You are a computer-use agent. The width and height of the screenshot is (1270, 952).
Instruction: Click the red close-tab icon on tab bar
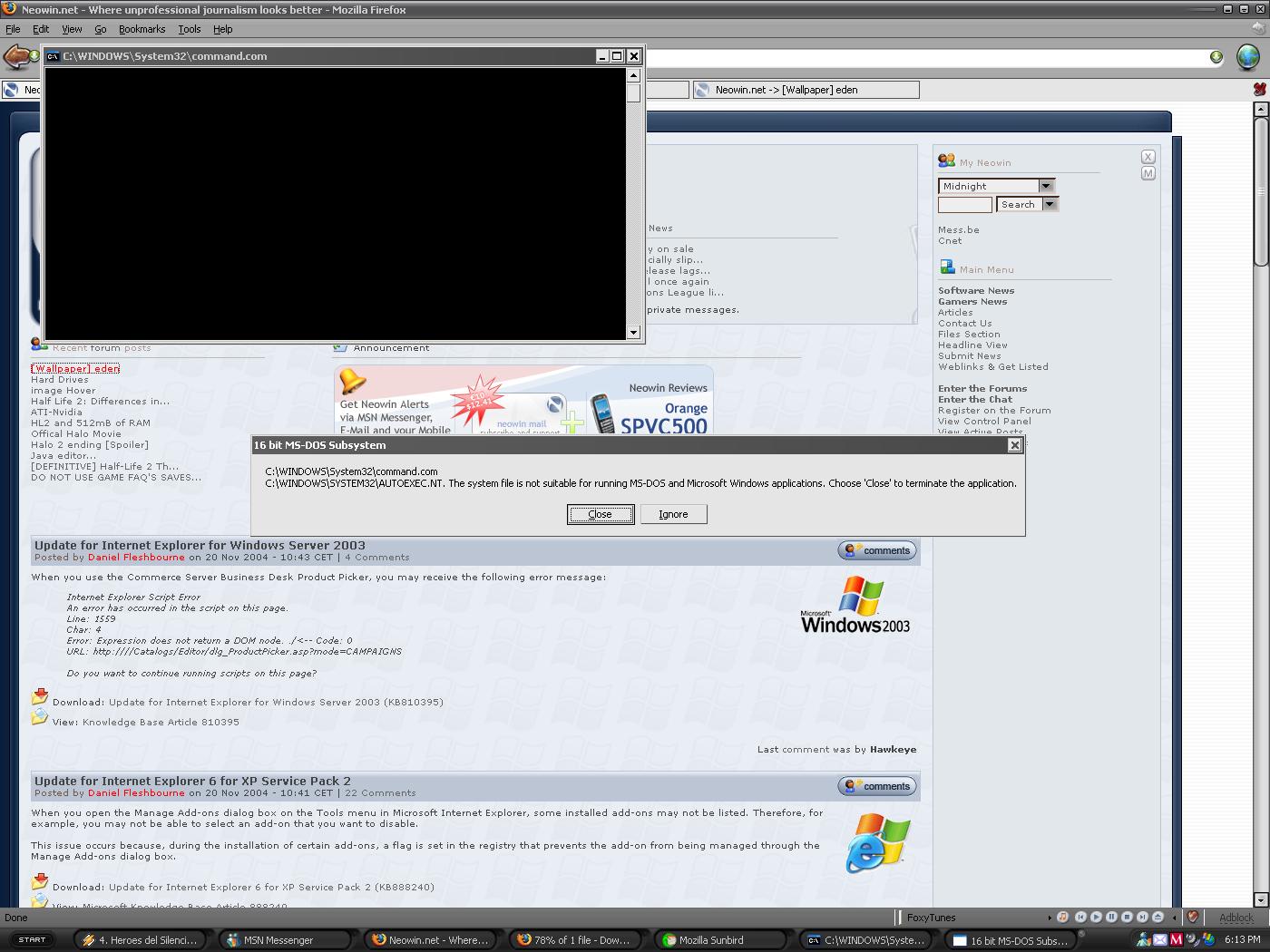[1259, 89]
